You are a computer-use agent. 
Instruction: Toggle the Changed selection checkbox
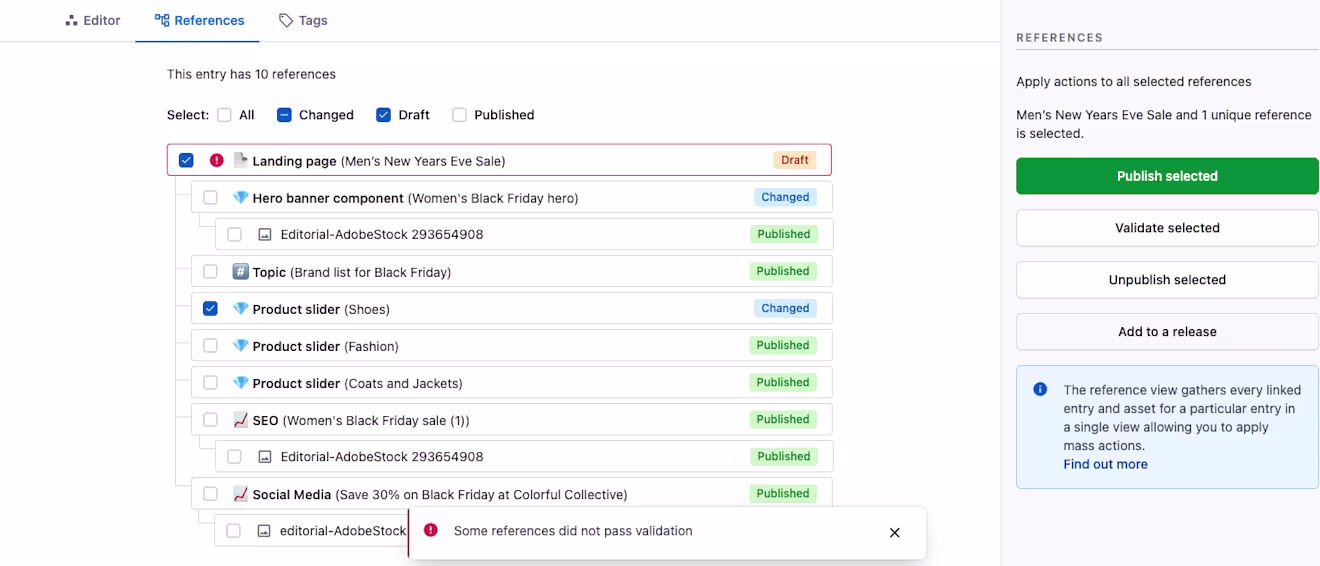pos(284,115)
